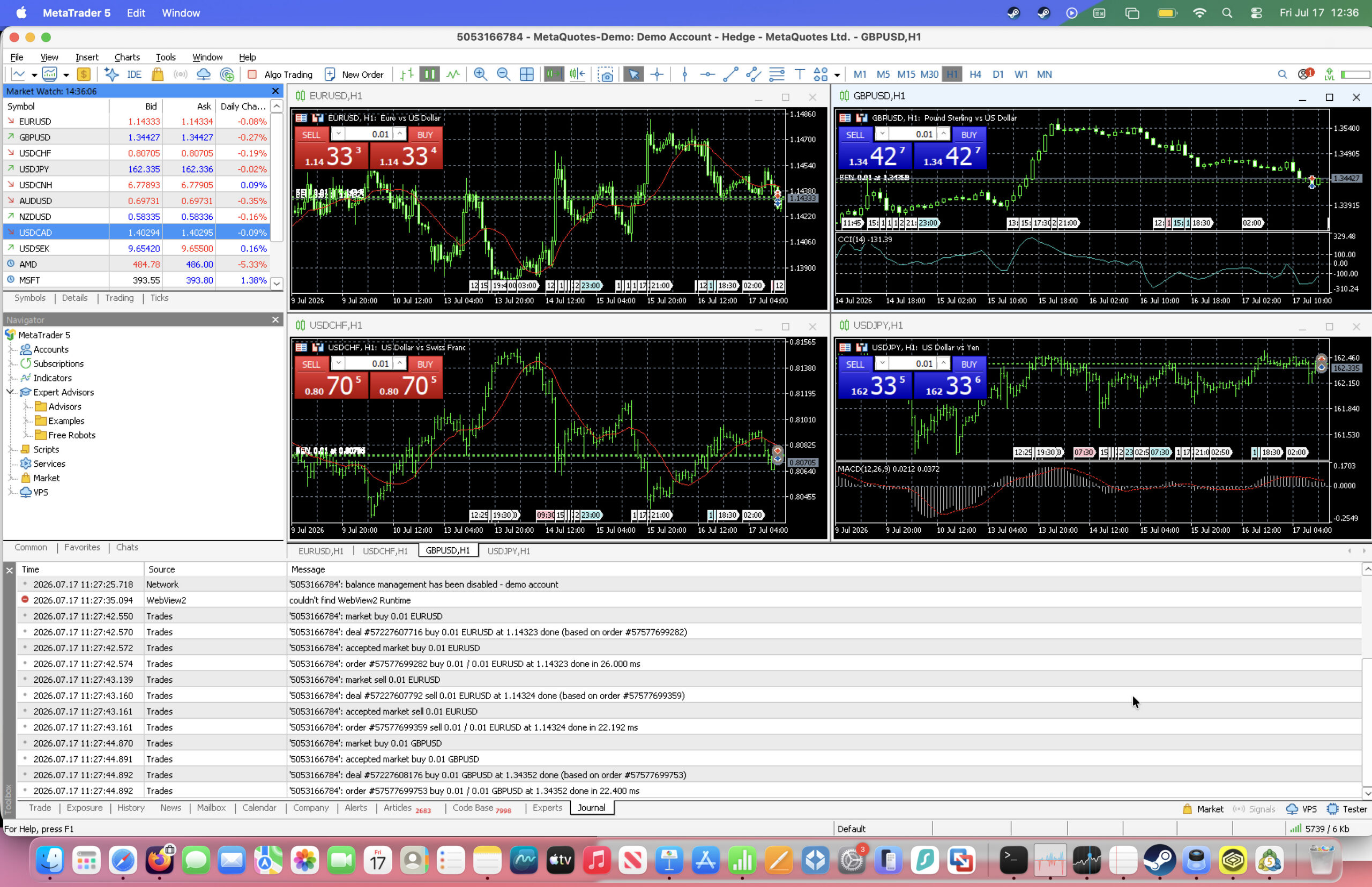The height and width of the screenshot is (887, 1372).
Task: Click the green LVL indicator icon
Action: click(x=1329, y=74)
